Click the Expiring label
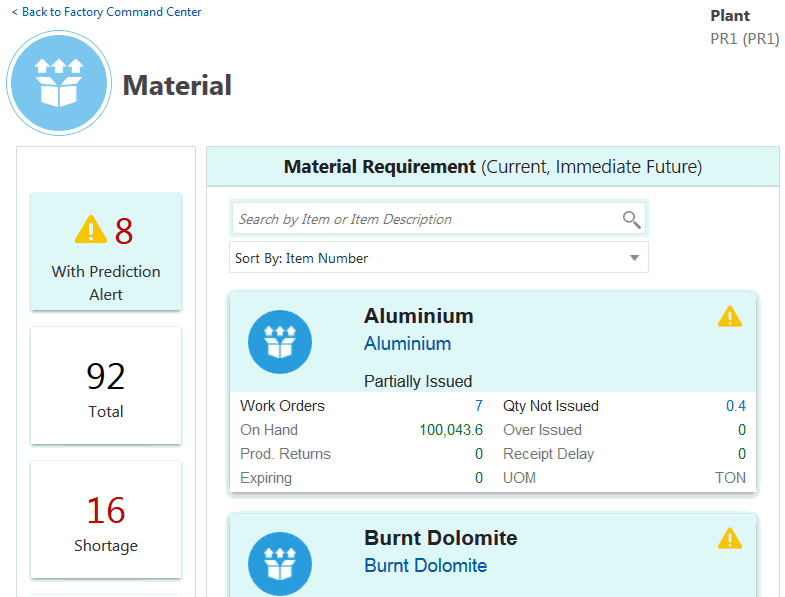 coord(266,478)
